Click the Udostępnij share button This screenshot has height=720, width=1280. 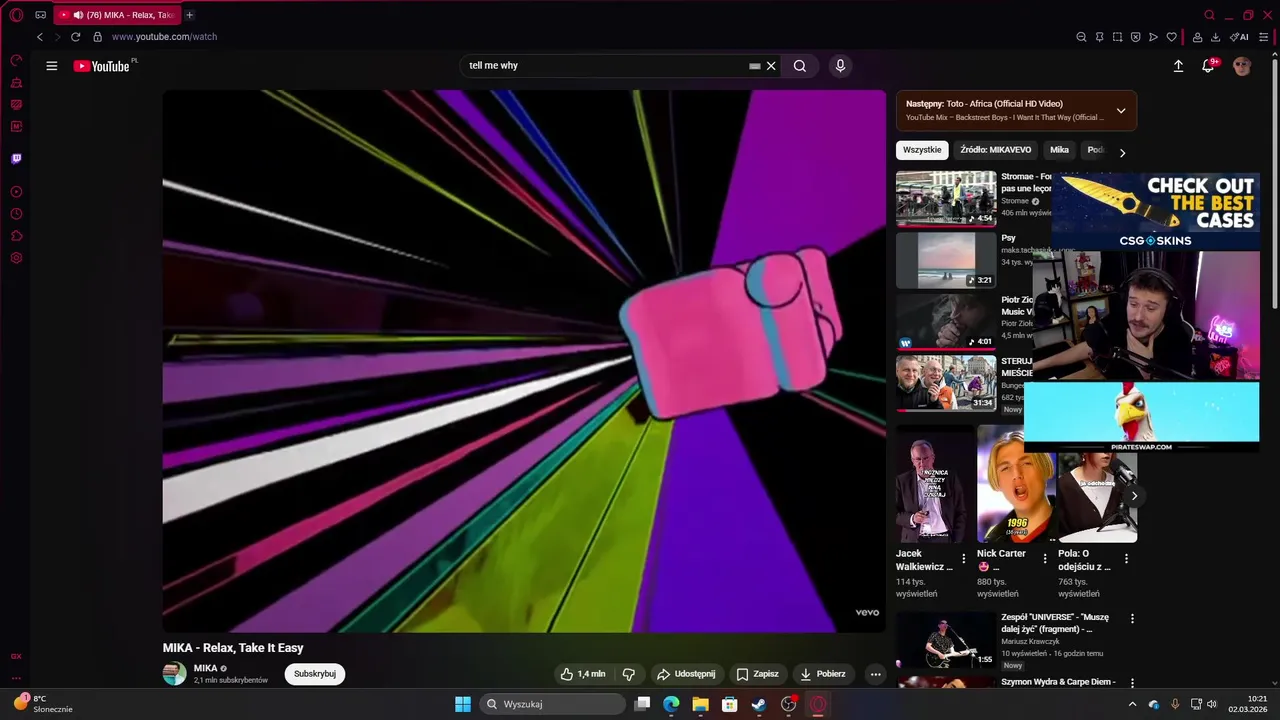686,674
